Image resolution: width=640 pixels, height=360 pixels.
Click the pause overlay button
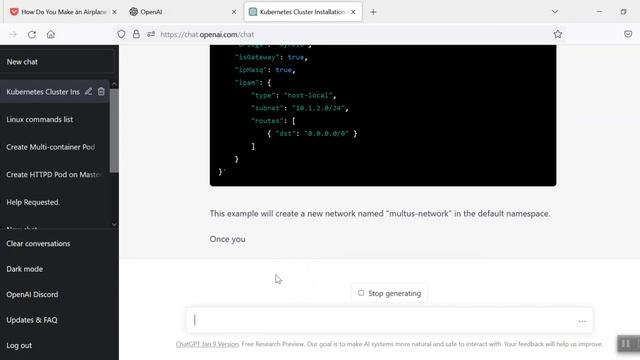coord(626,344)
